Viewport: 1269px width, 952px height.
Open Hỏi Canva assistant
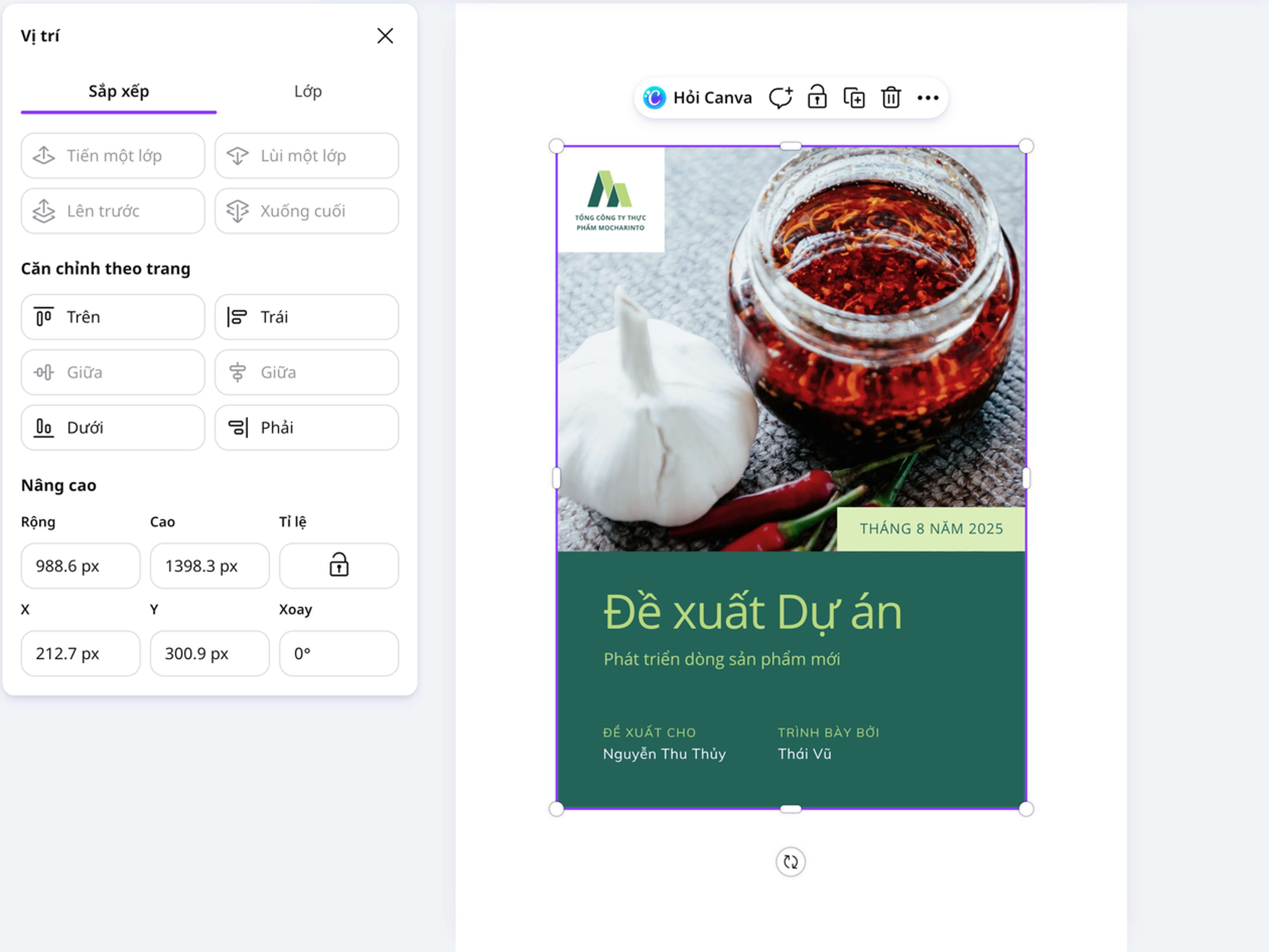point(698,98)
